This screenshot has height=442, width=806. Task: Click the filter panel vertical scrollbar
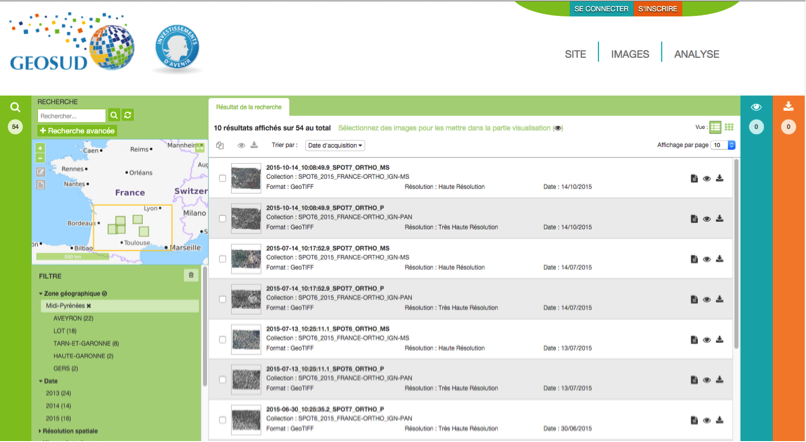pos(205,326)
